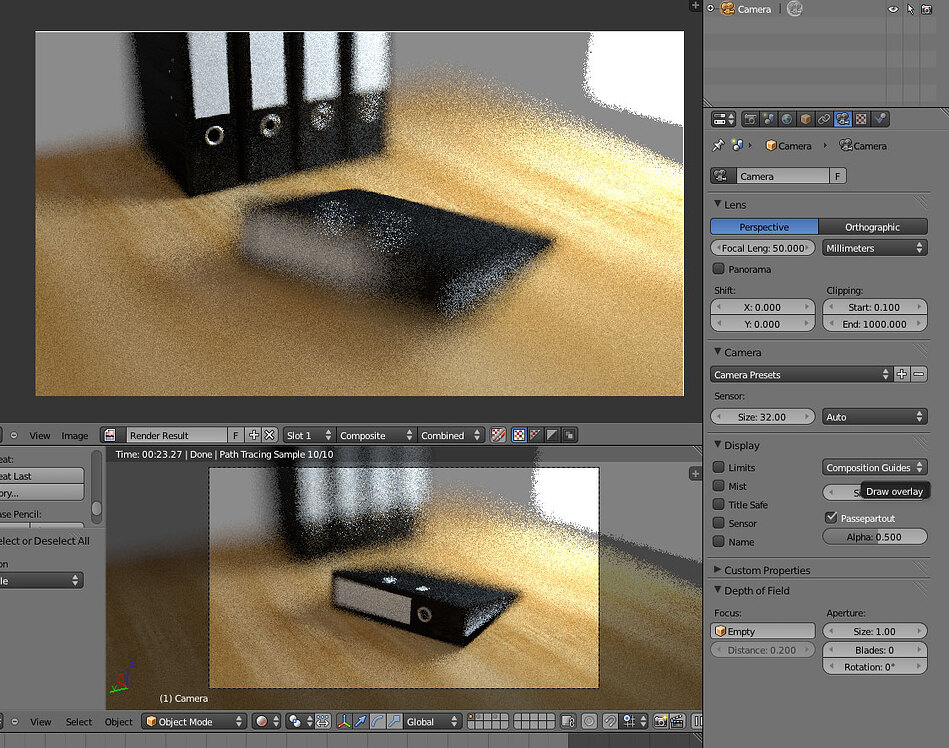The image size is (949, 748).
Task: Enable the Mist checkbox
Action: pos(718,486)
